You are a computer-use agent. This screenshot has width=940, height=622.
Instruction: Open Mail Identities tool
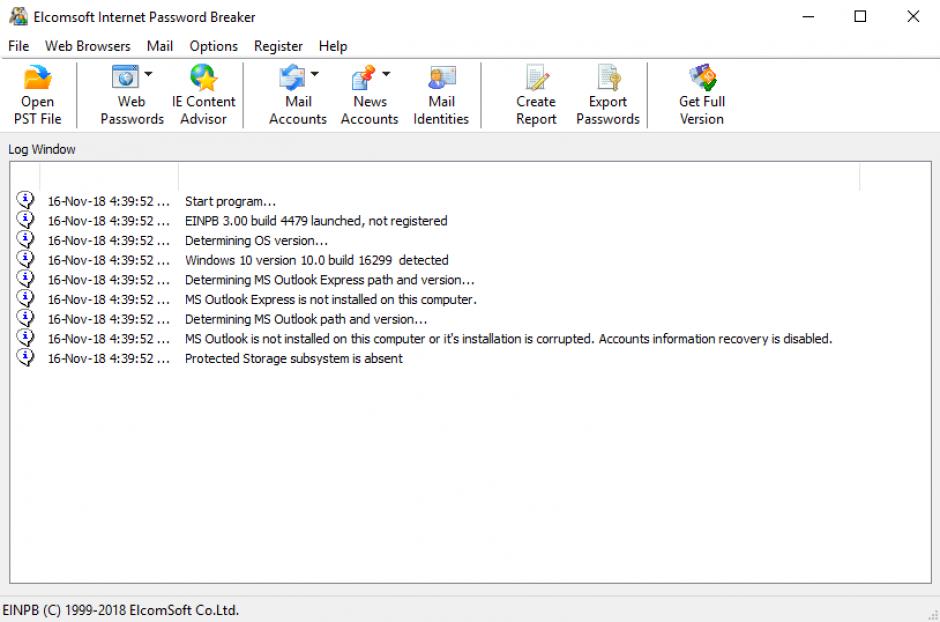pyautogui.click(x=441, y=95)
